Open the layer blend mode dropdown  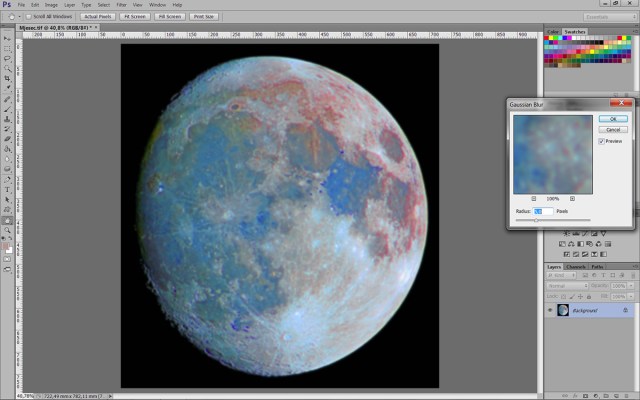pyautogui.click(x=565, y=285)
